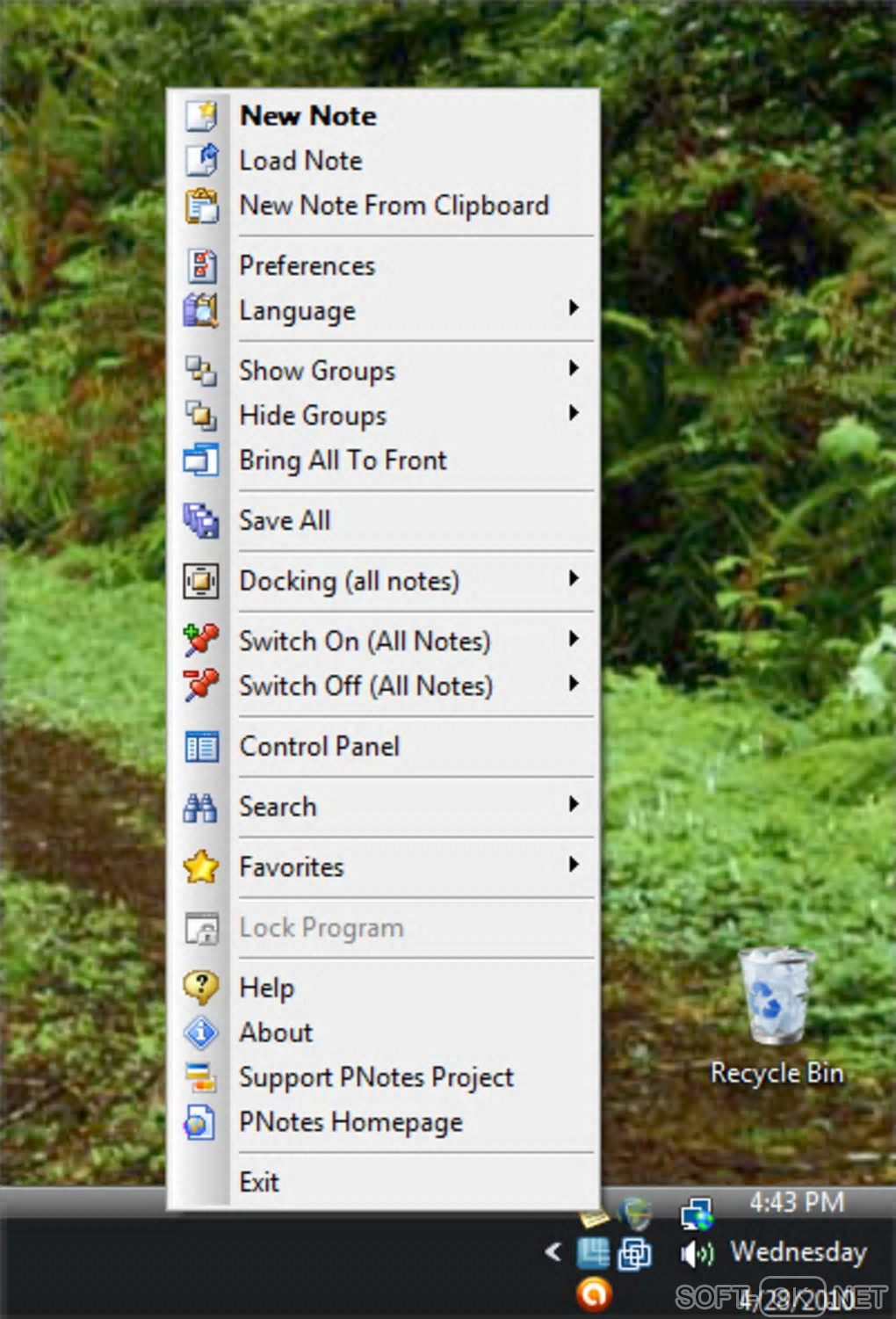Choose Exit to quit PNotes
Screen dimensions: 896x1319
click(x=383, y=1183)
